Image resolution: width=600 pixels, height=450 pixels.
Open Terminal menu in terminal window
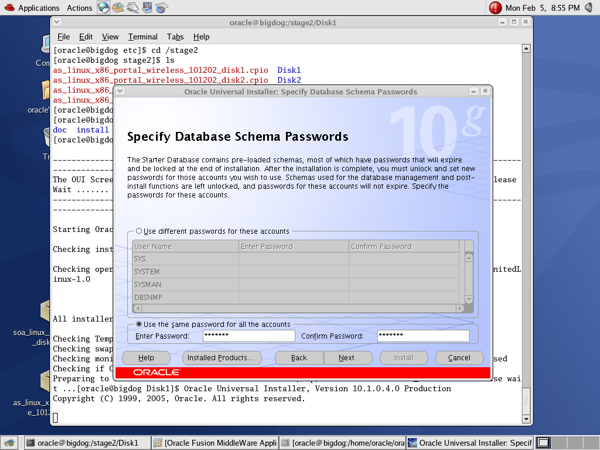pos(143,37)
